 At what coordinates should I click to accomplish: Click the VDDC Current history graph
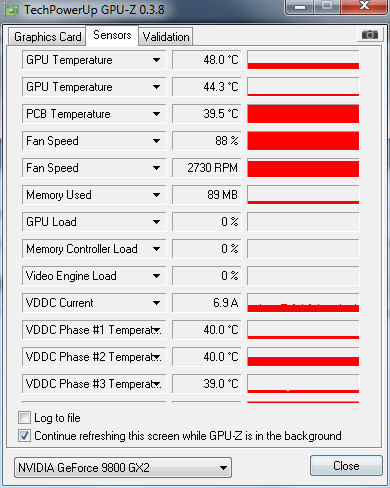(303, 303)
